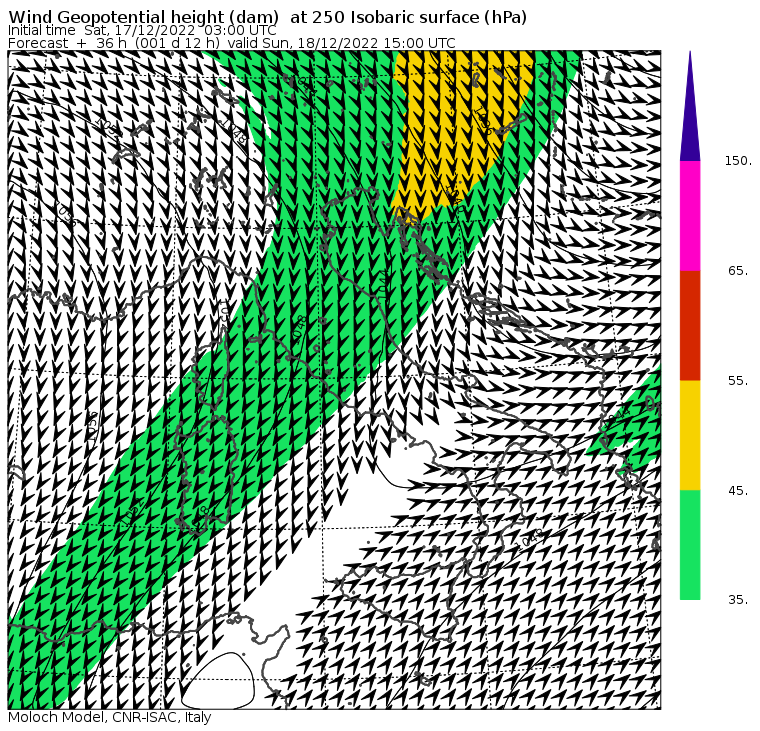Click the green wind patch at right map edge
Screen dimensions: 760x731
[630, 422]
